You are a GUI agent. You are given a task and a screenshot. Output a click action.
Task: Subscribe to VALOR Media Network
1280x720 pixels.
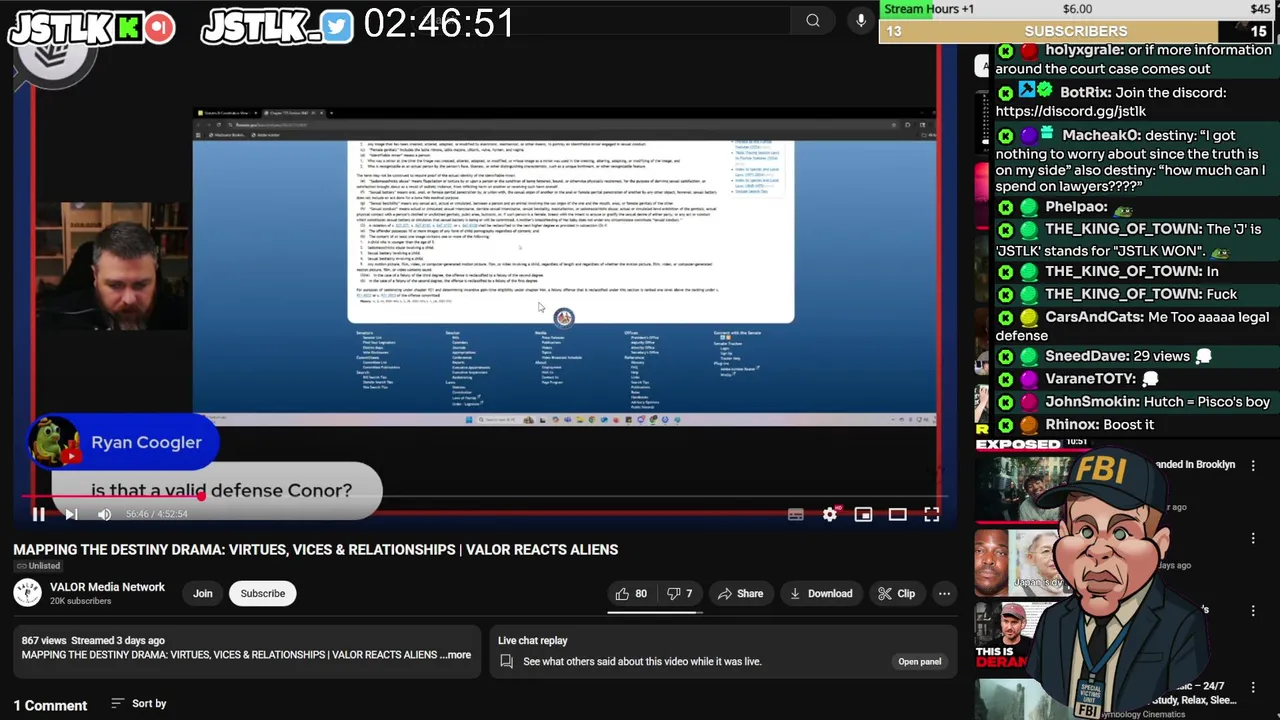[263, 593]
